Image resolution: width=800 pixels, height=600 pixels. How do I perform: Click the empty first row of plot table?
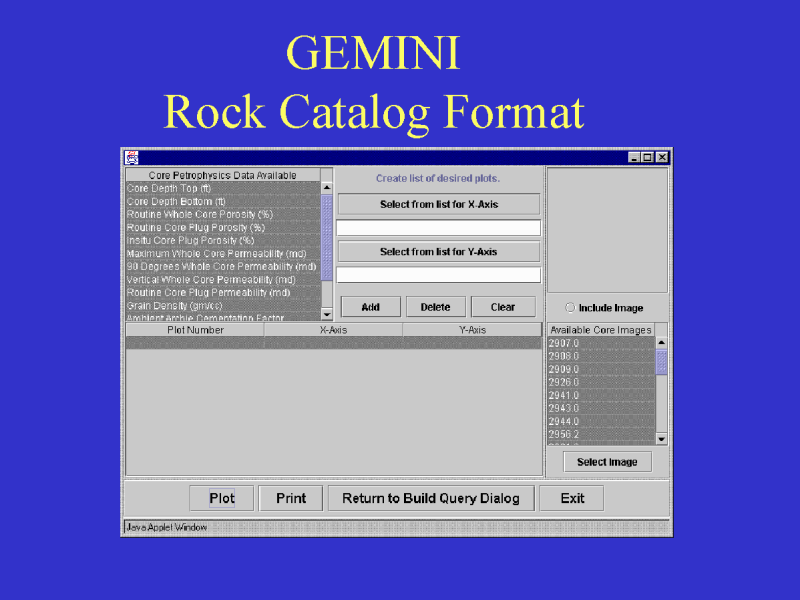(334, 343)
